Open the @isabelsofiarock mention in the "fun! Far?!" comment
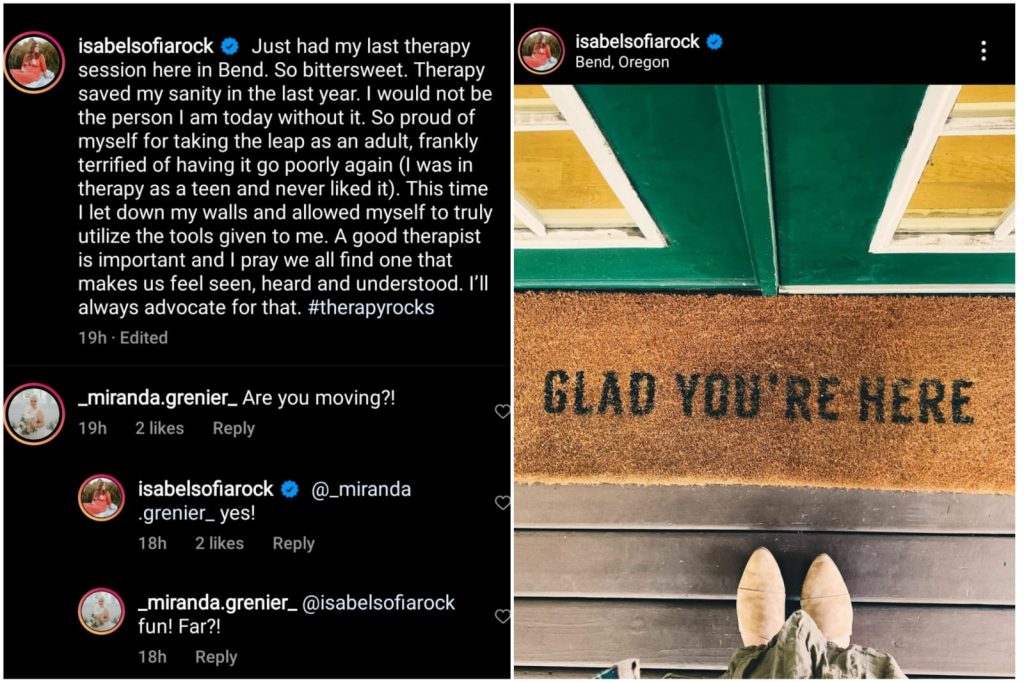Screen dimensions: 1024x682 378,603
